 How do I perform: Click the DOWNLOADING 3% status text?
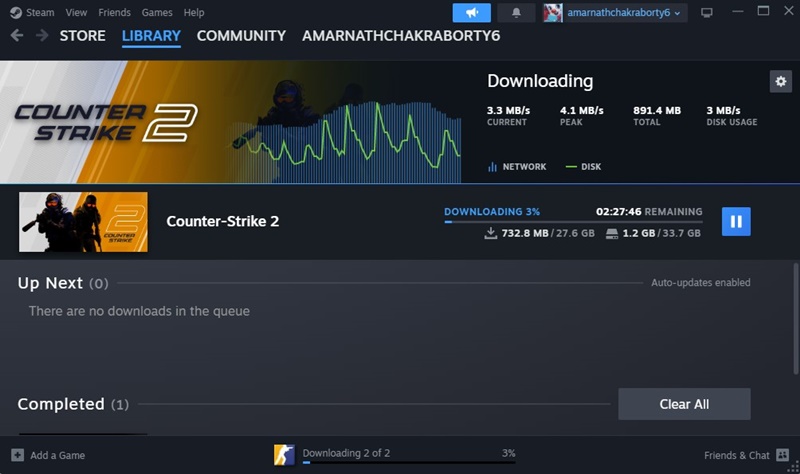[492, 212]
